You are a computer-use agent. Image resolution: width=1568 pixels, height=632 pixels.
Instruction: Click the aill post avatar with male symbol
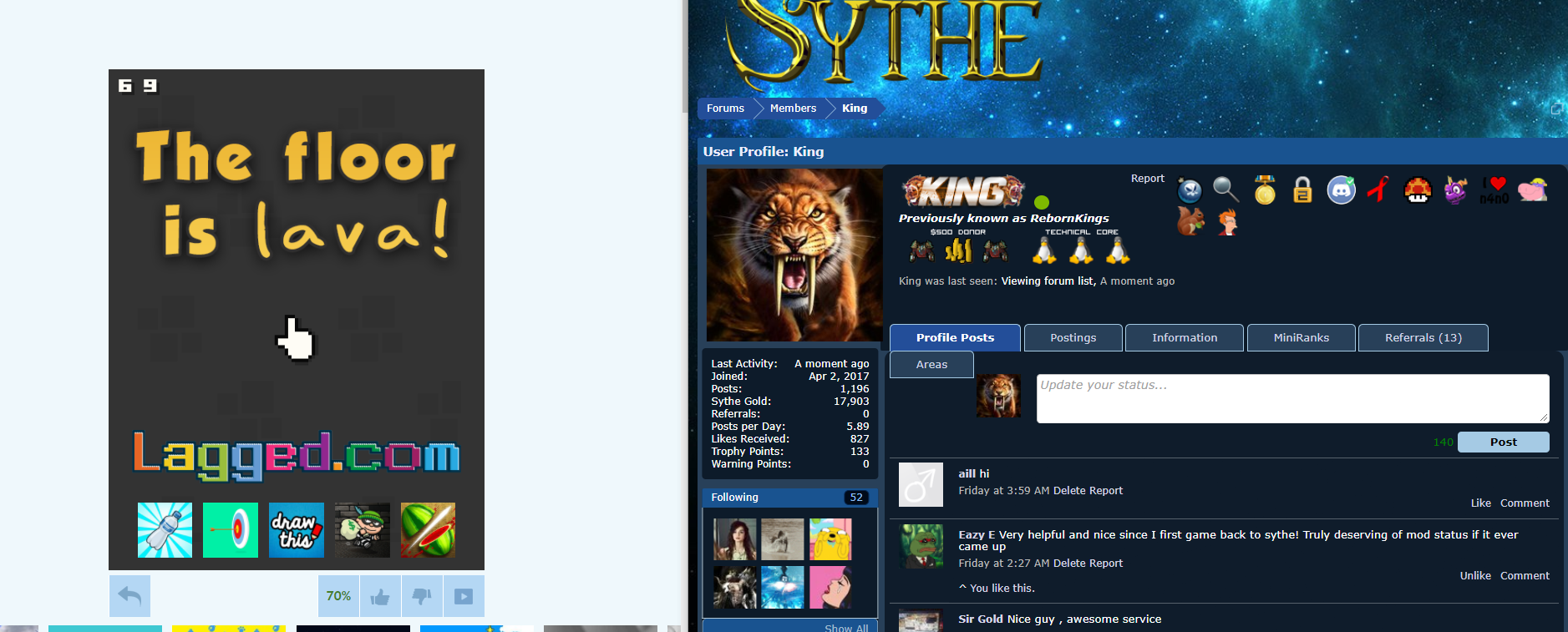921,484
